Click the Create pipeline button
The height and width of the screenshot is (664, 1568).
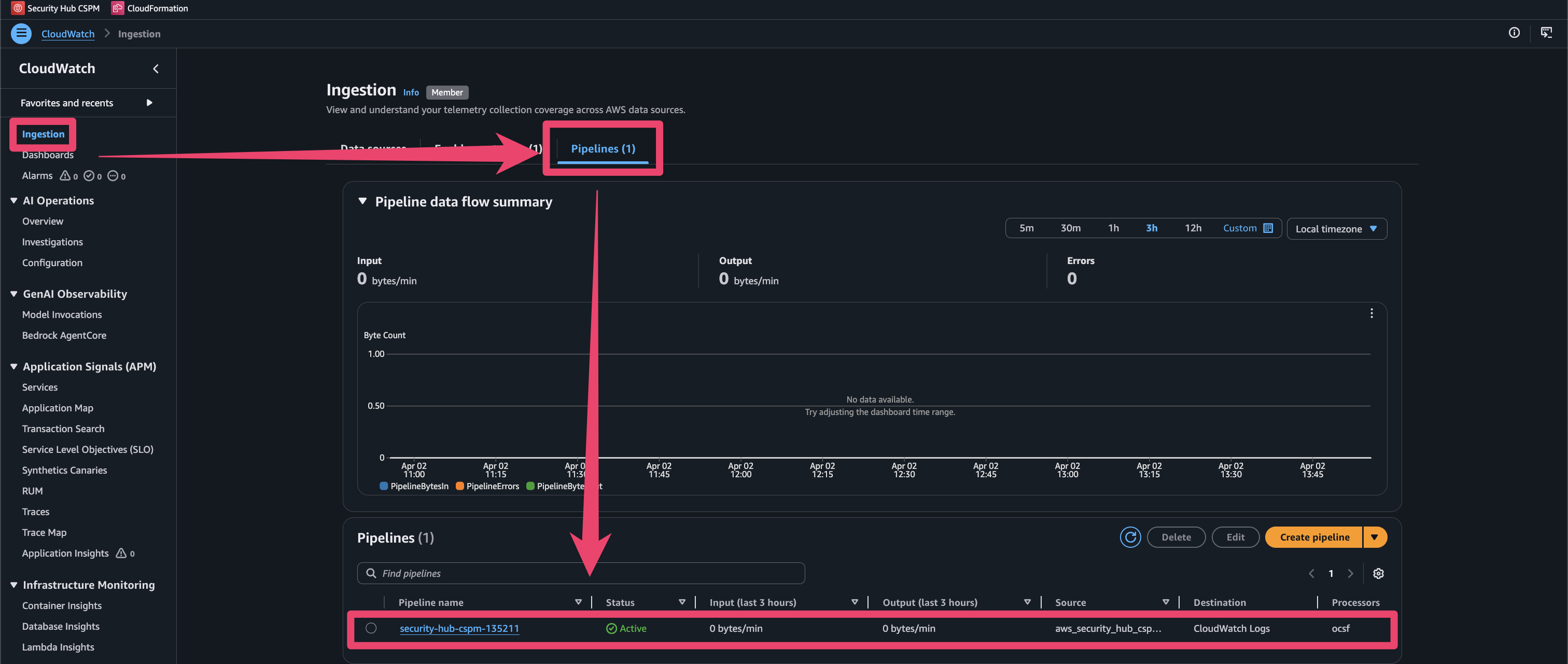[1314, 537]
